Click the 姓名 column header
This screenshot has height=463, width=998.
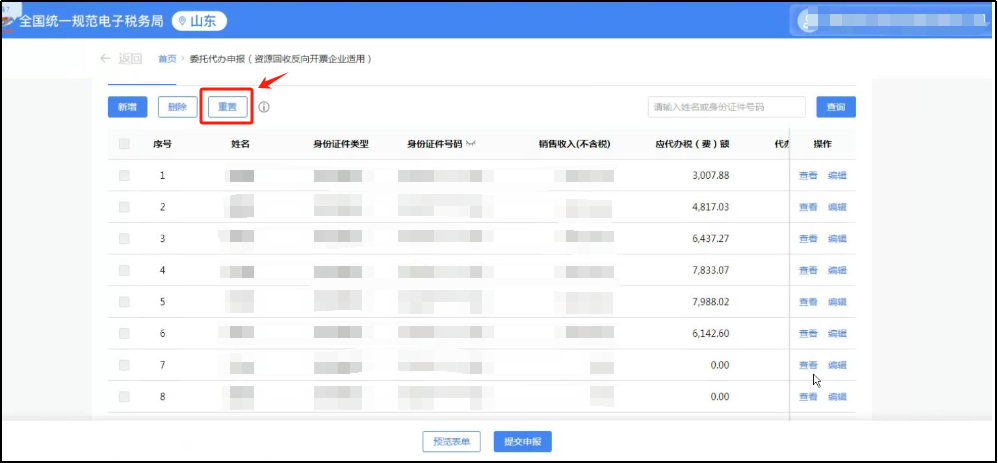click(240, 144)
